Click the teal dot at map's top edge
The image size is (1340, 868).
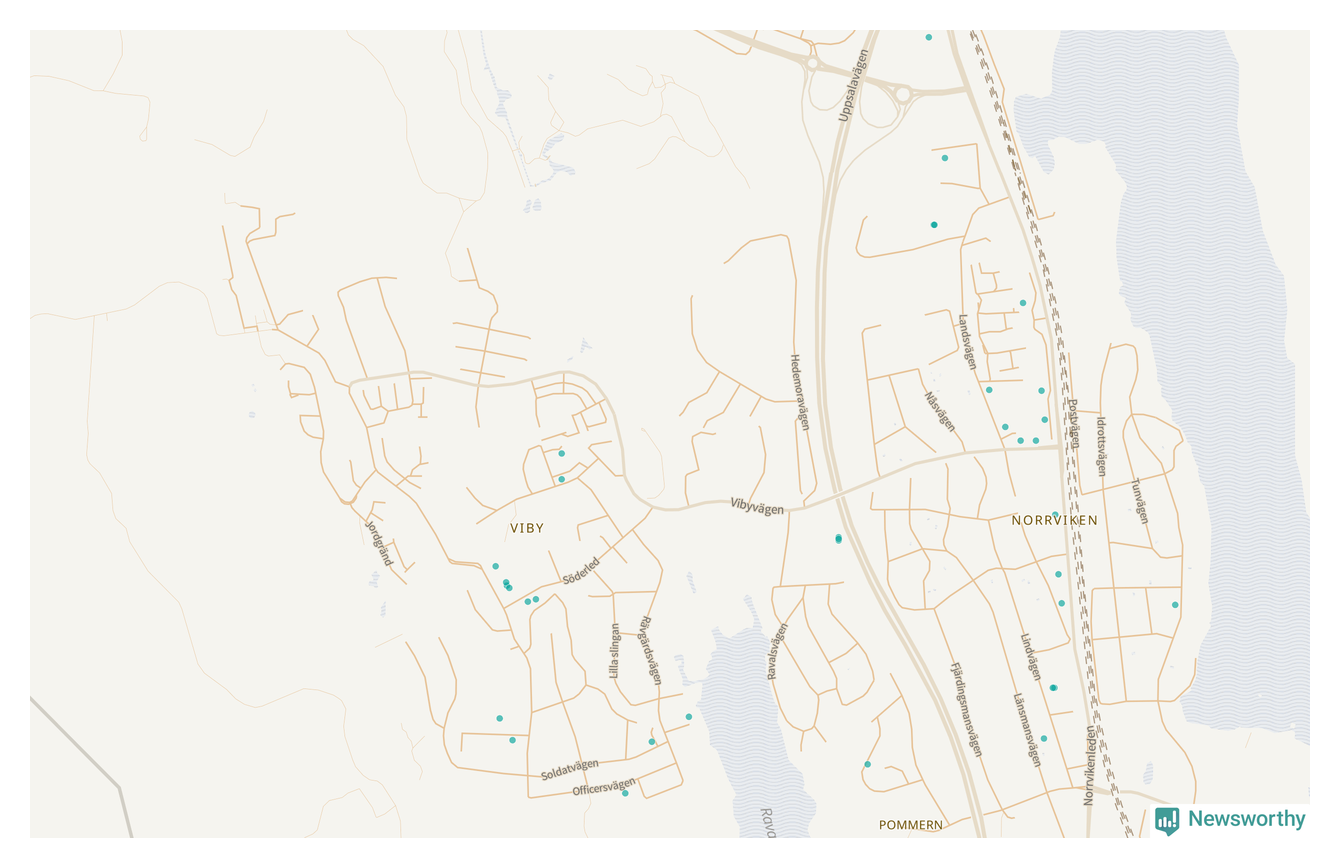[928, 37]
